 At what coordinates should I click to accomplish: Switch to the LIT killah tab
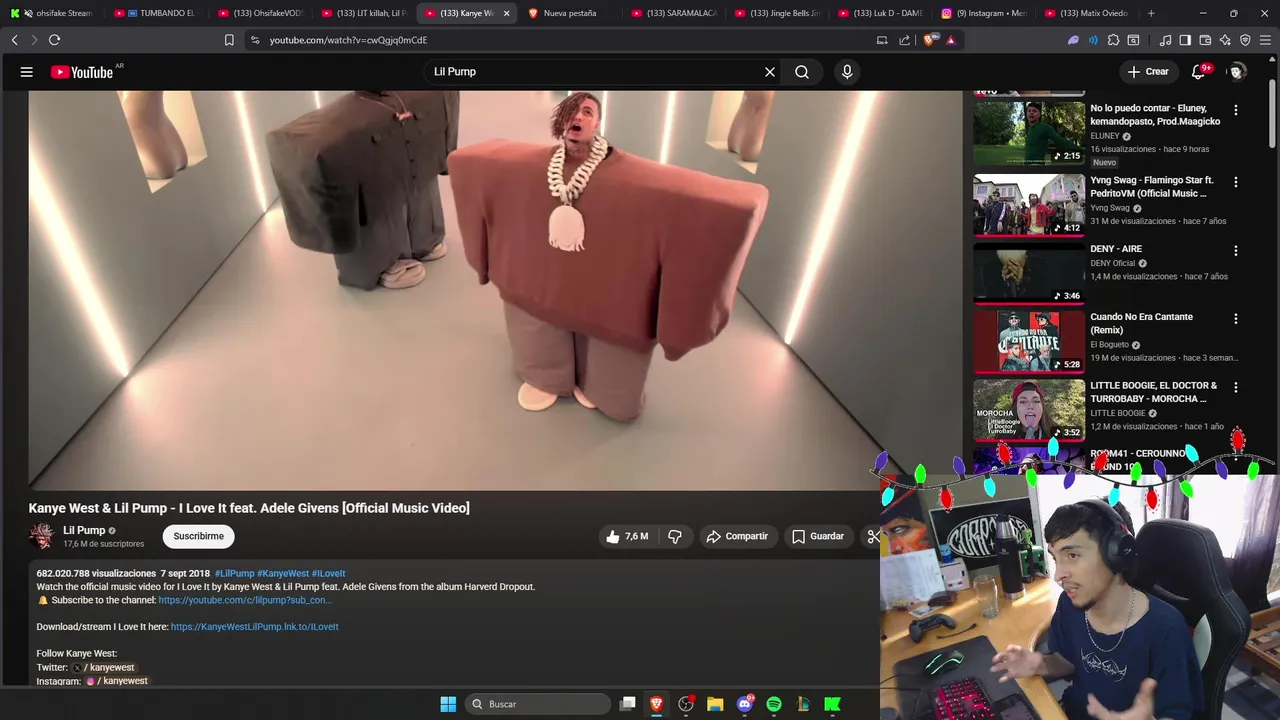(x=364, y=13)
